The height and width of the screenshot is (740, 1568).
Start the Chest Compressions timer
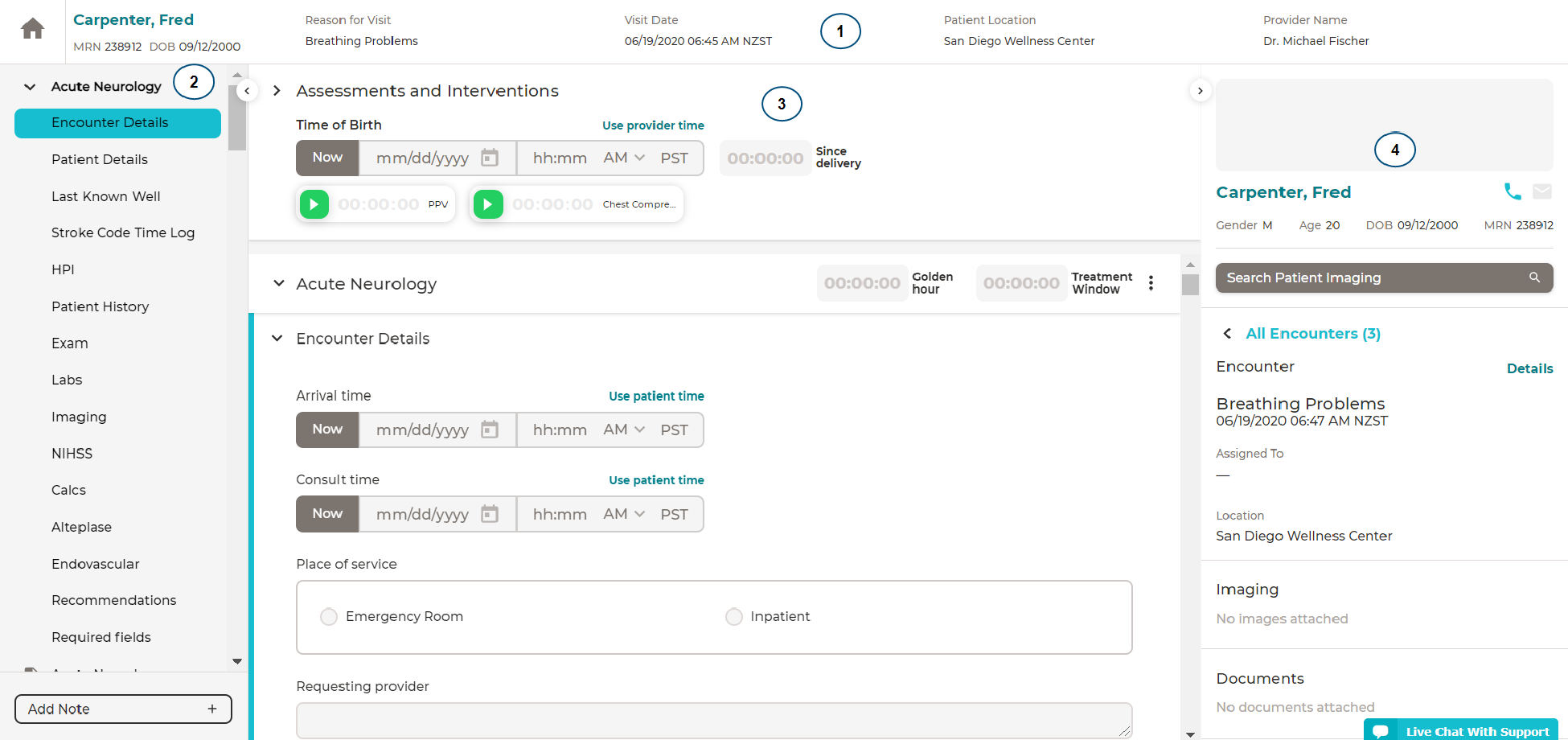[x=488, y=204]
